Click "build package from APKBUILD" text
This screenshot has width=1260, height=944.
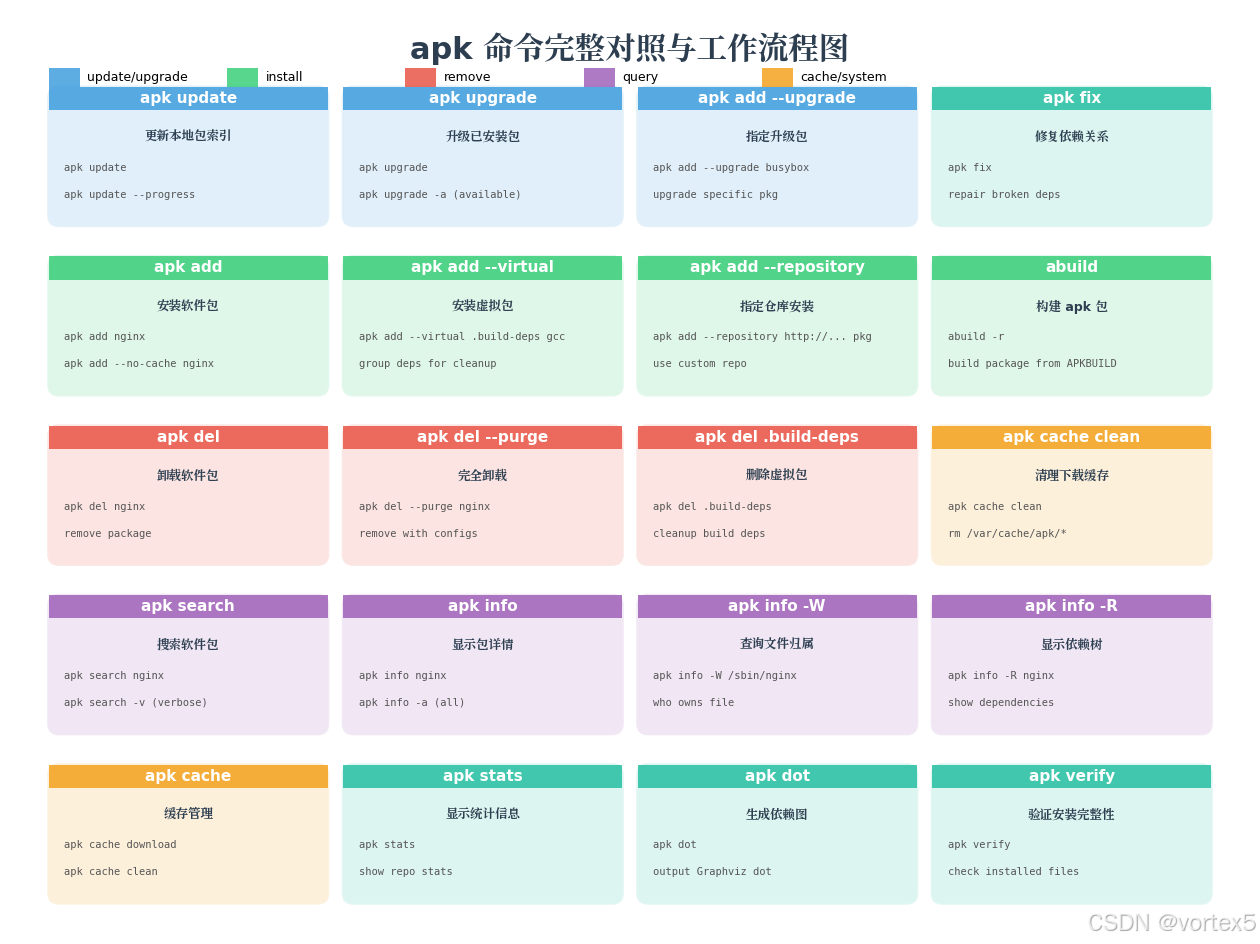point(1032,364)
